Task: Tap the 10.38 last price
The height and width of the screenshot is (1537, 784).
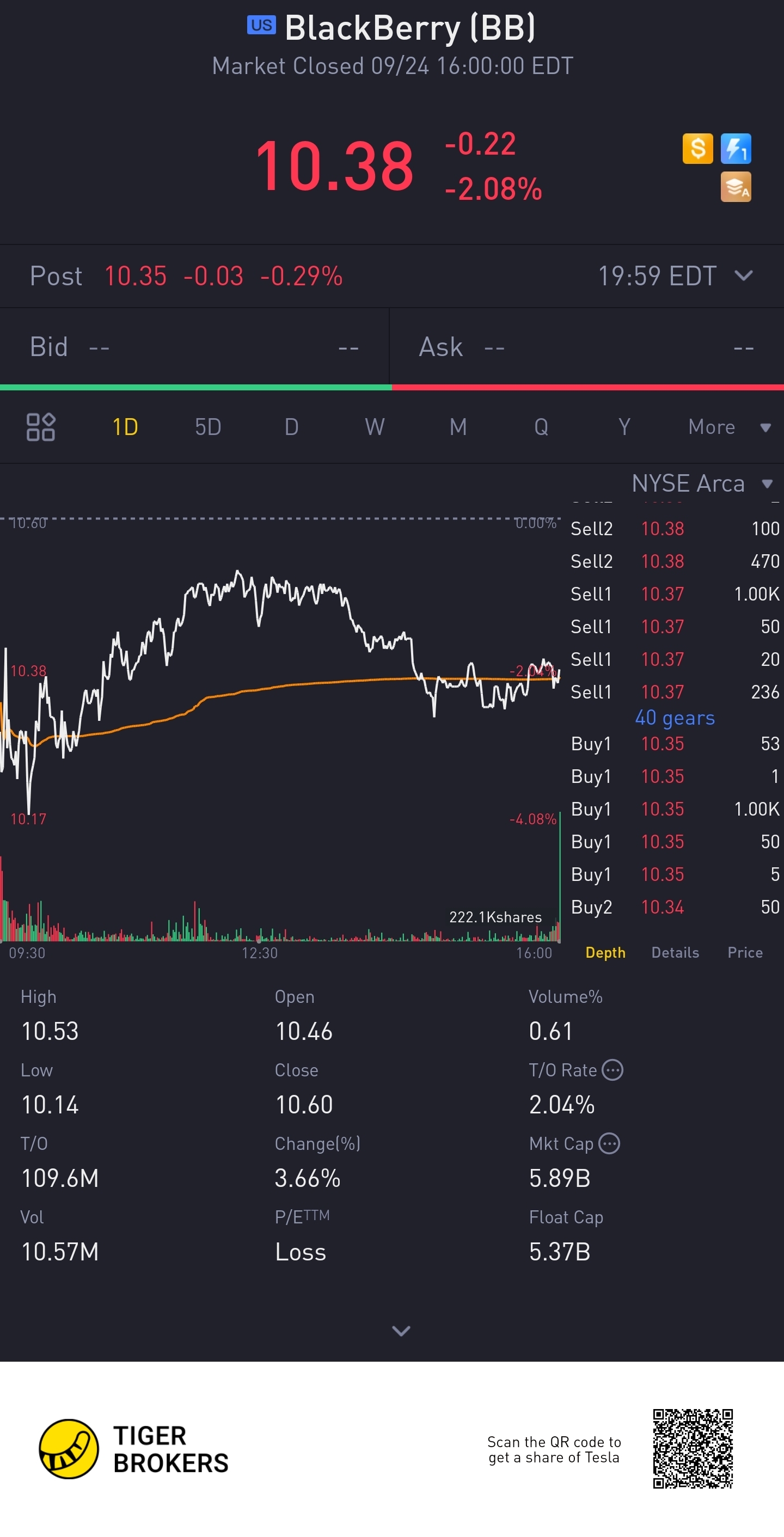Action: 334,166
